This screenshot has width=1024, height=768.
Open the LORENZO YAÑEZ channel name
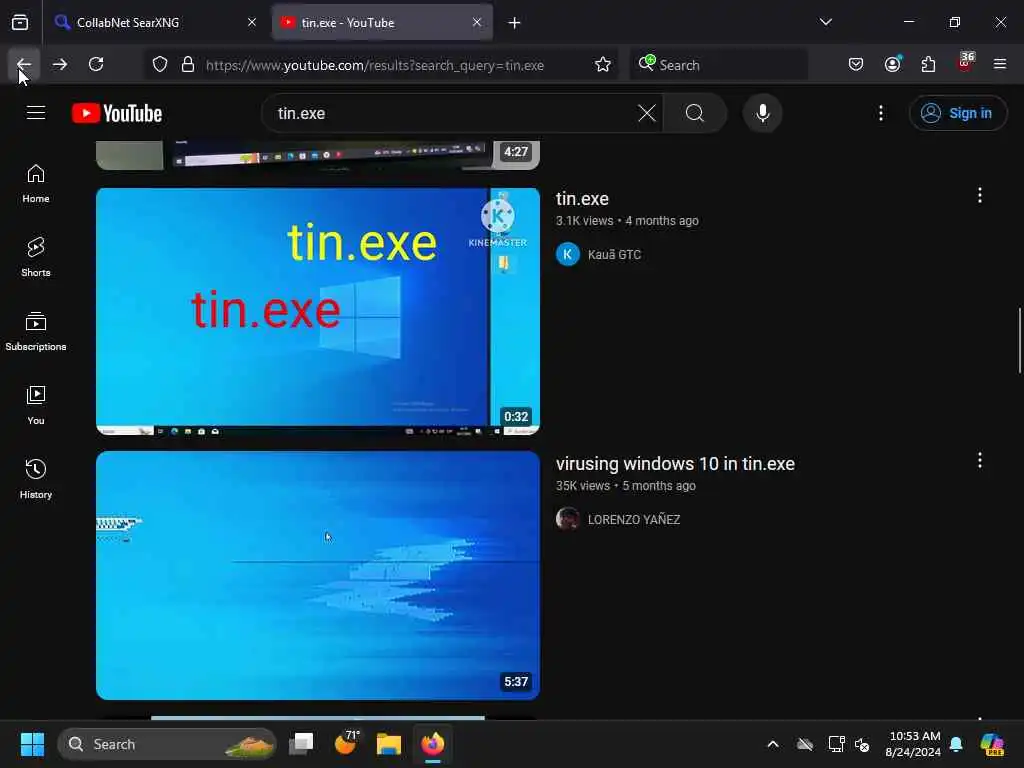click(x=633, y=520)
